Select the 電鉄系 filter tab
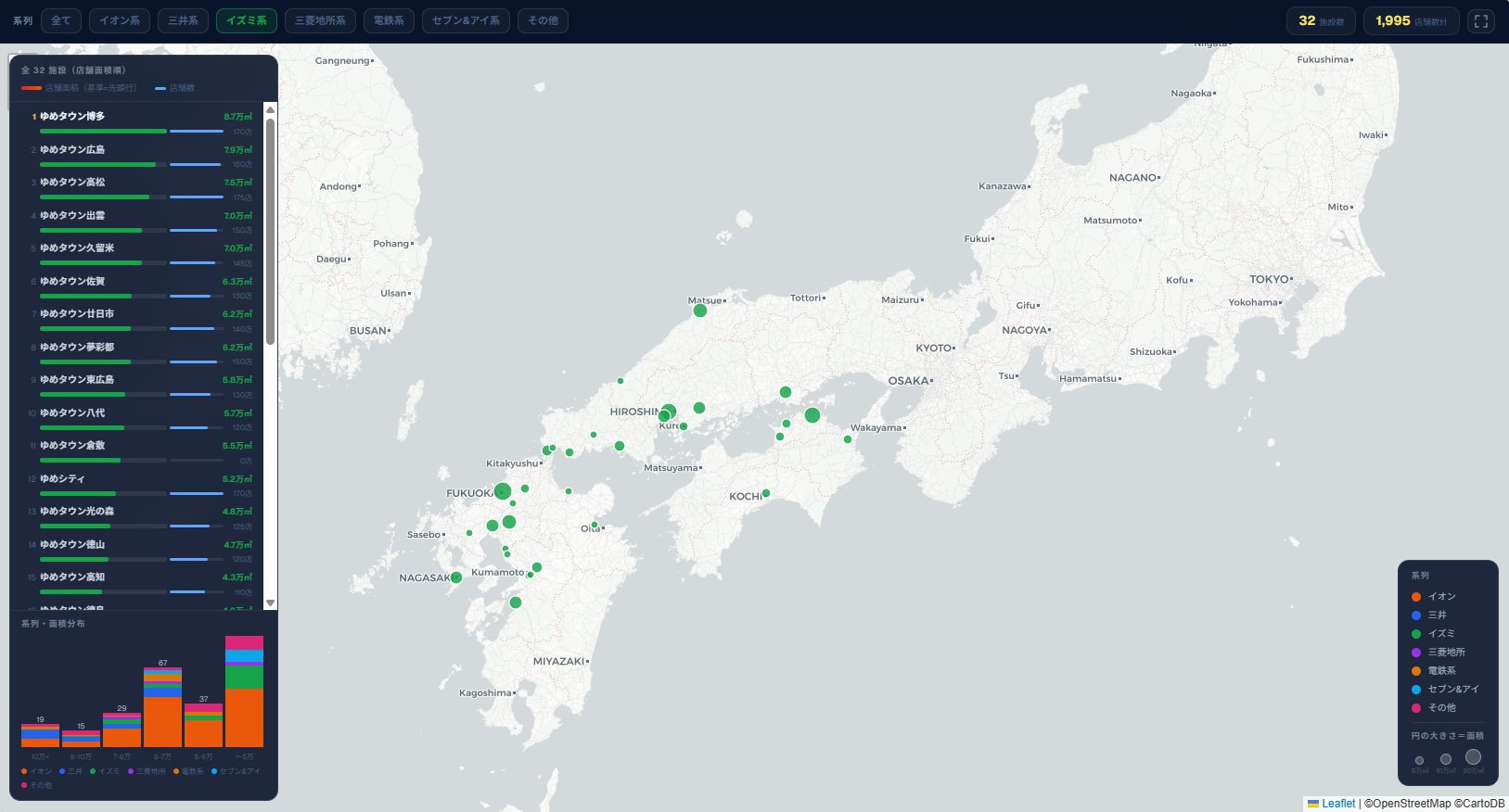 389,20
